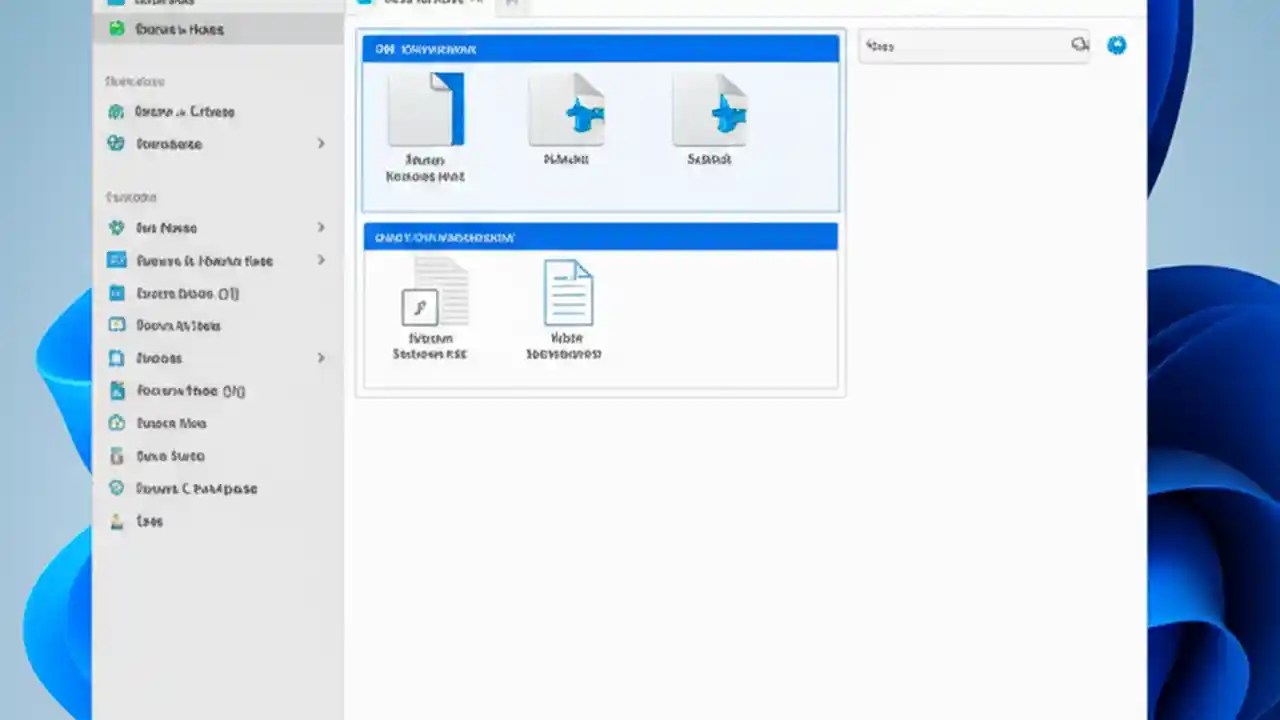Click the search magnifier icon in search box
The height and width of the screenshot is (720, 1280).
pos(1080,44)
